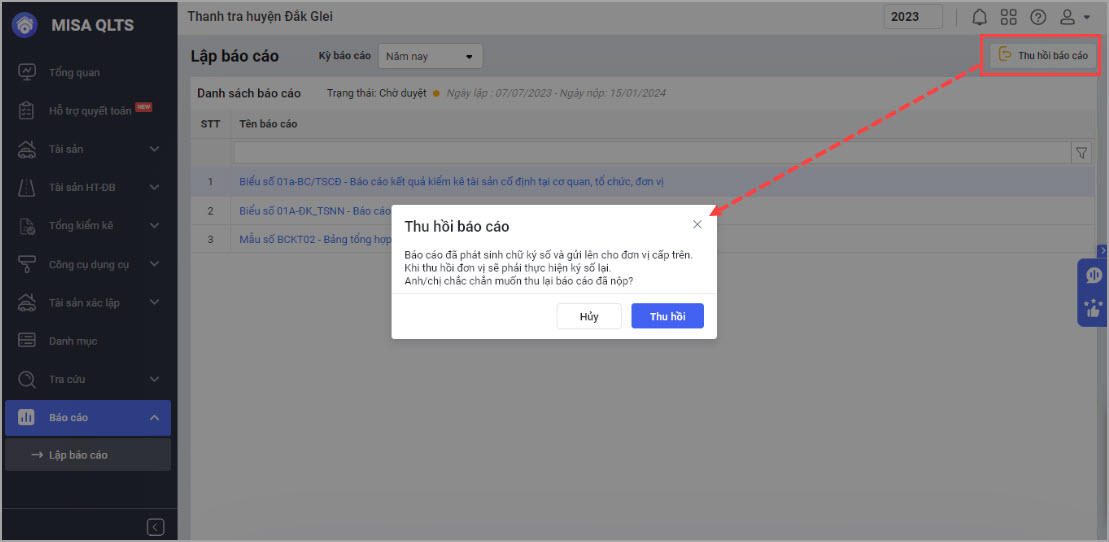The image size is (1109, 542).
Task: Open the Kỳ báo cáo dropdown
Action: pyautogui.click(x=430, y=57)
